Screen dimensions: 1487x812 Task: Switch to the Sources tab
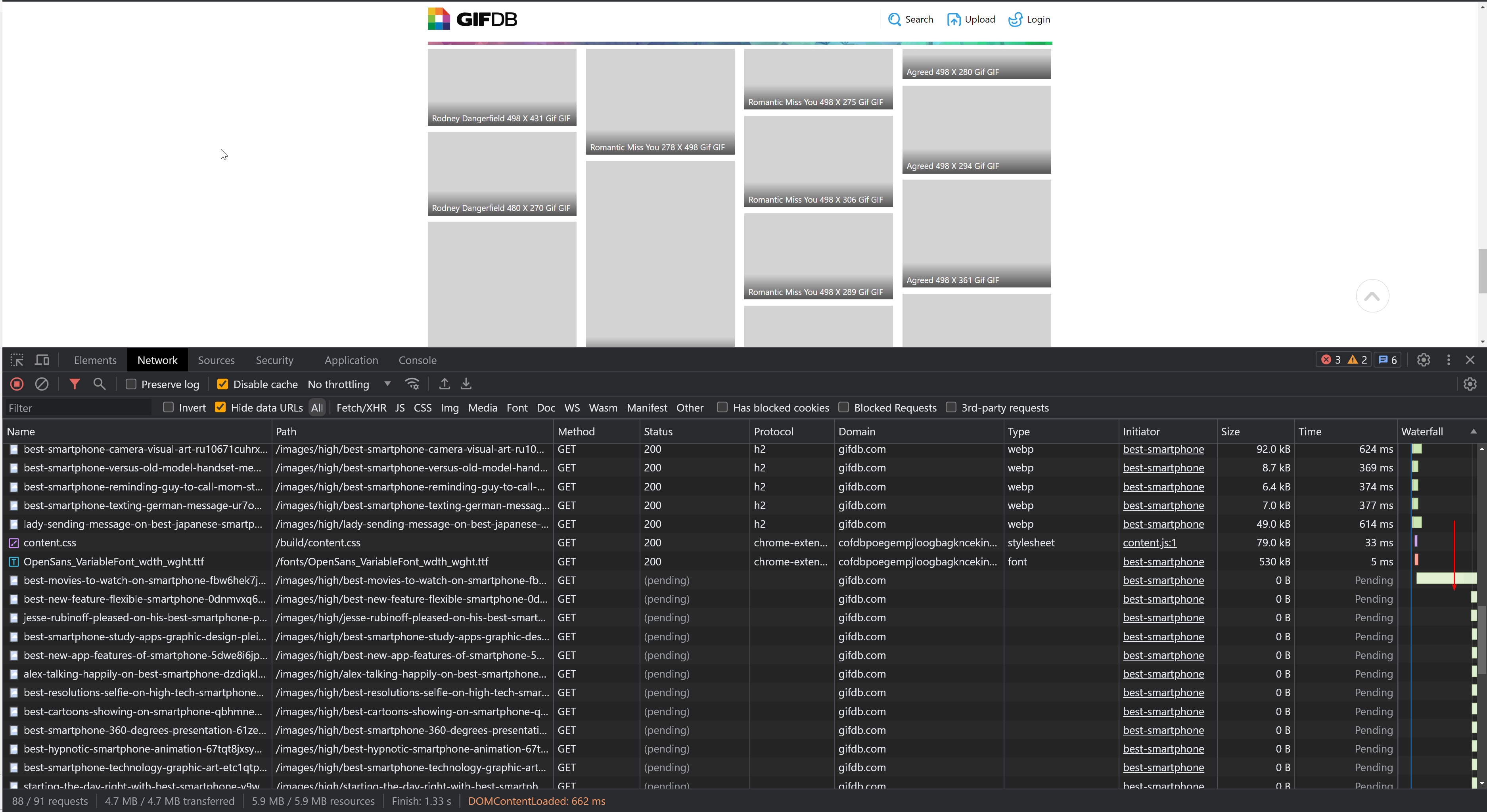[216, 360]
